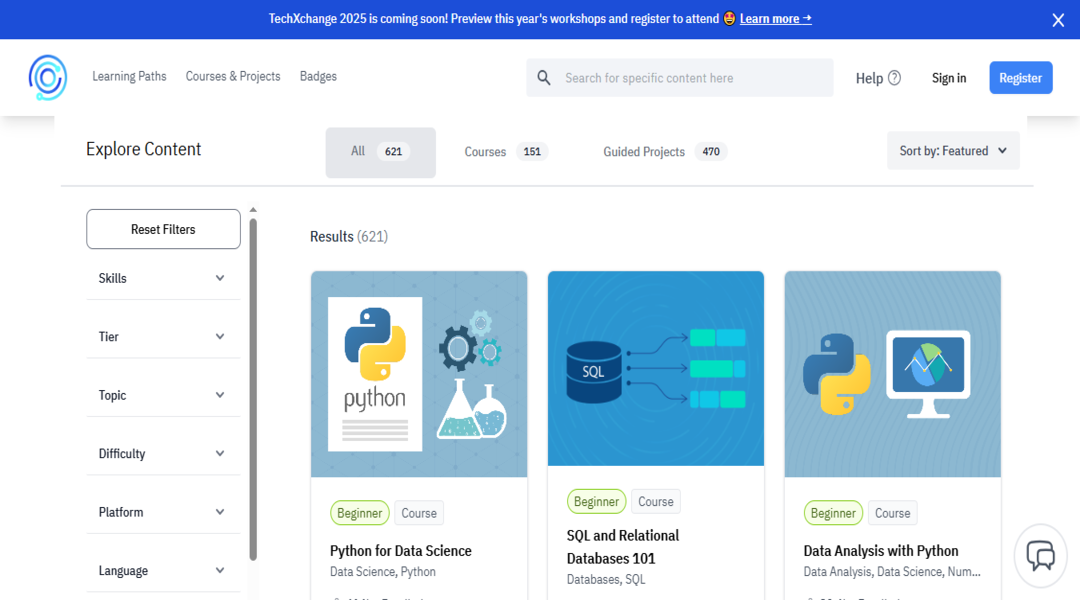
Task: Open the SQL and Relational Databases thumbnail
Action: click(x=656, y=369)
